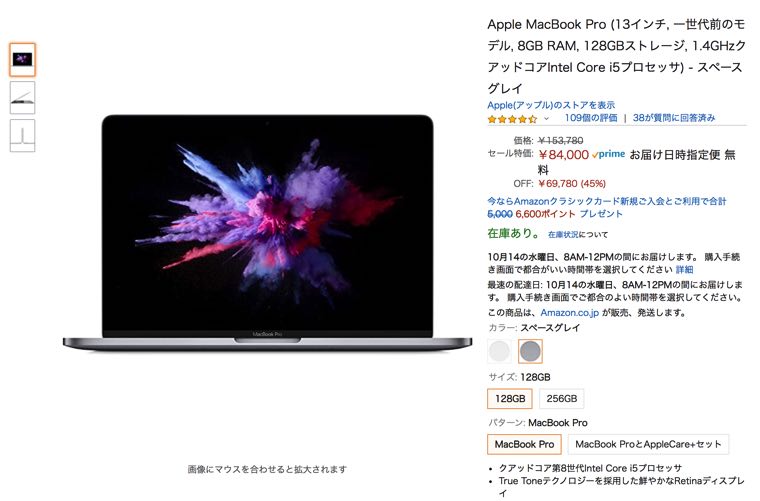The height and width of the screenshot is (501, 760).
Task: Choose the silver color swatch
Action: pyautogui.click(x=499, y=351)
